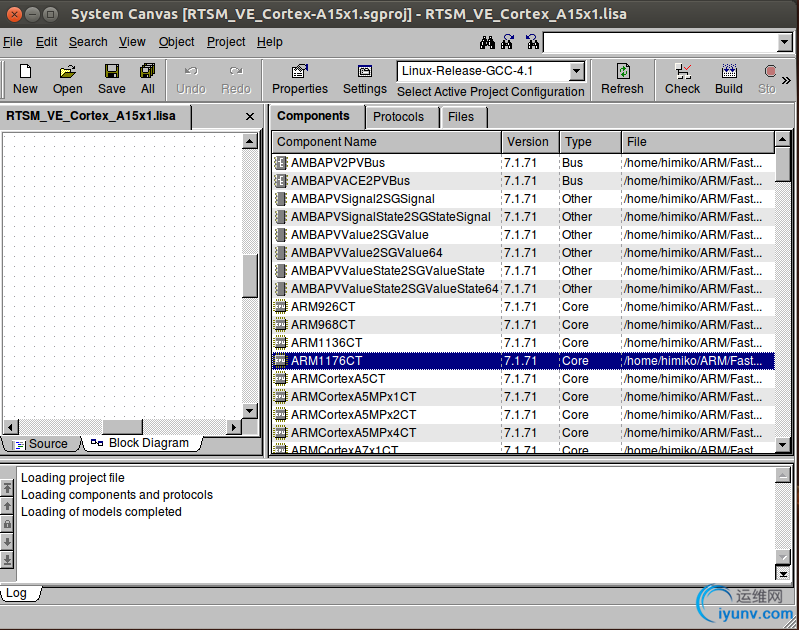This screenshot has width=799, height=630.
Task: Select the ARM1176CT component row
Action: pos(523,361)
